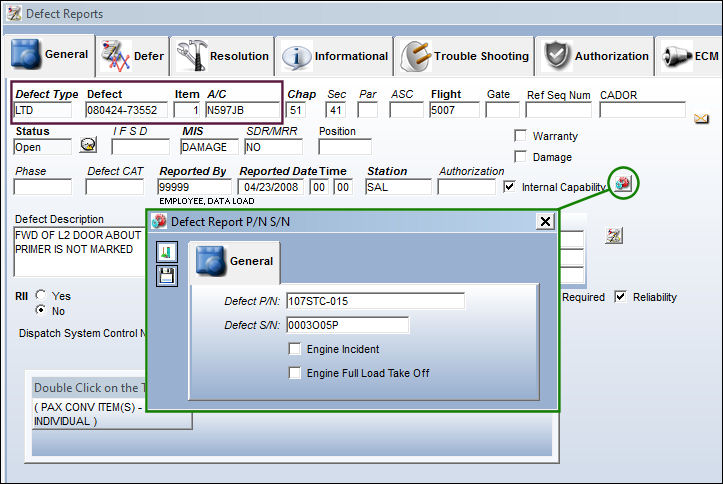The width and height of the screenshot is (723, 484).
Task: Click the Chap field showing 51
Action: coord(296,110)
